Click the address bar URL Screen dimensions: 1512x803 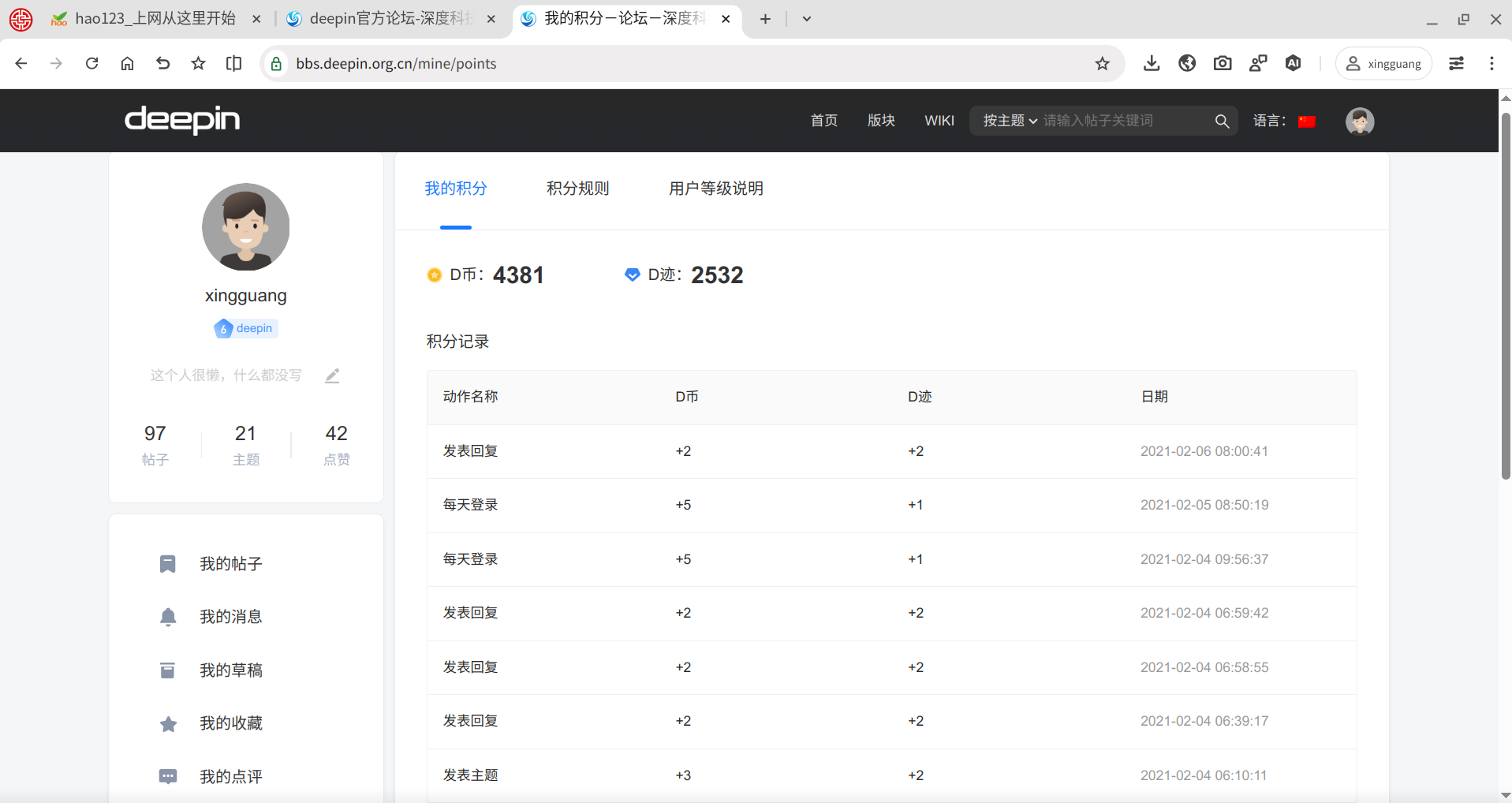[x=396, y=64]
